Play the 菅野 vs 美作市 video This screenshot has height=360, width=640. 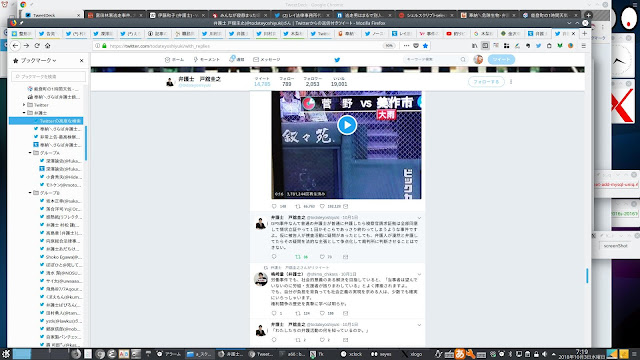347,125
